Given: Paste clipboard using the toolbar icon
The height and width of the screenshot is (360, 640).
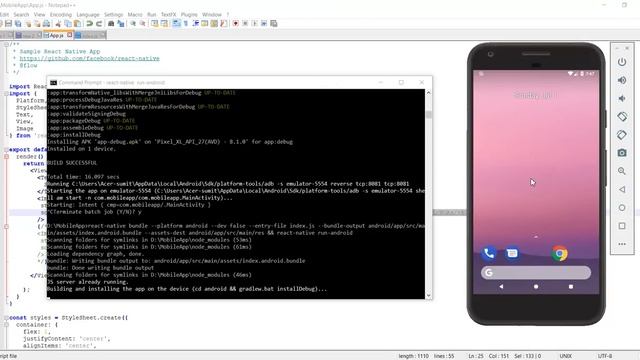Looking at the screenshot, I should tap(78, 24).
